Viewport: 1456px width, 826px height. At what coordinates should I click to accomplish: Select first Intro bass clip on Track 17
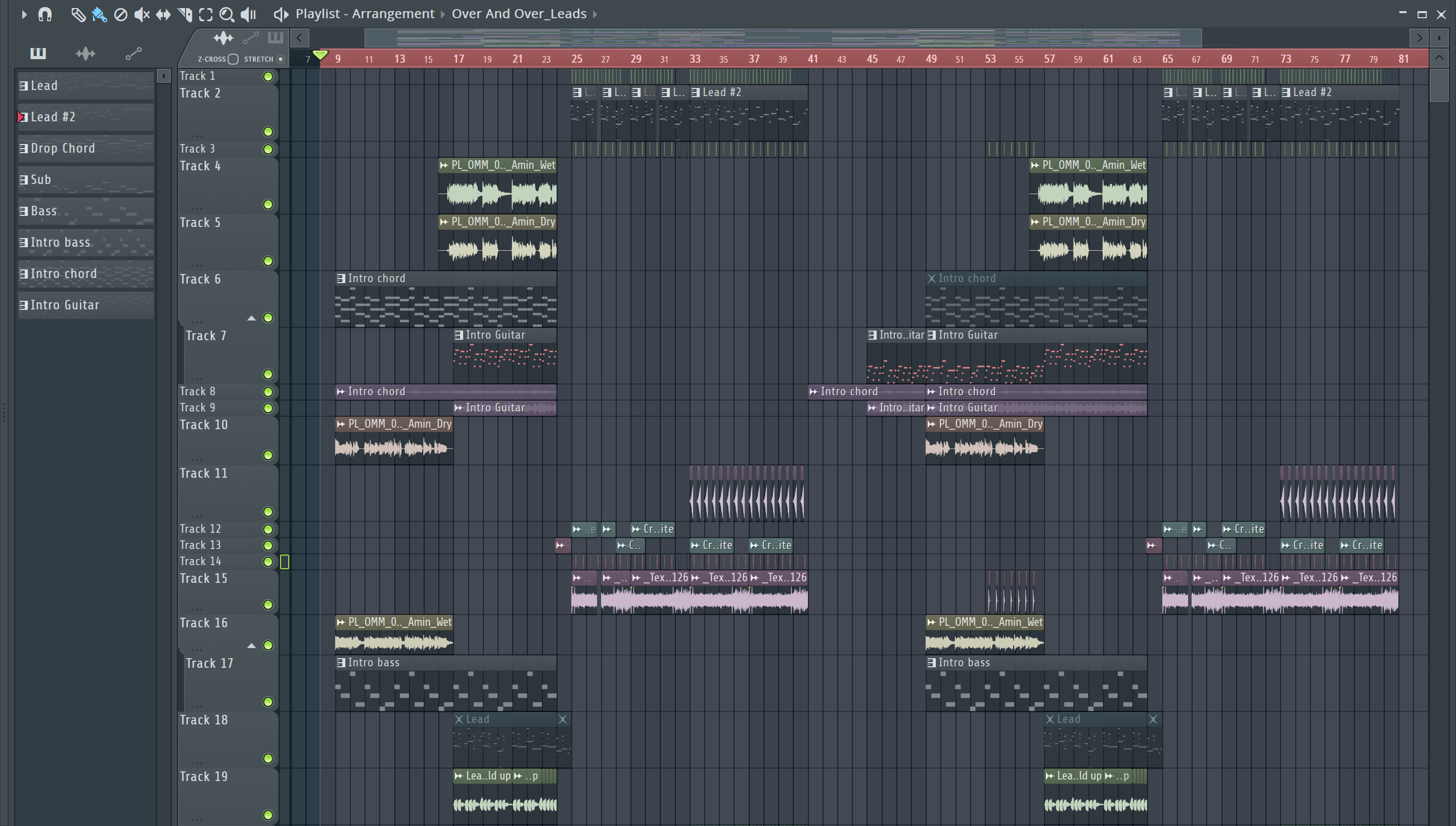tap(446, 683)
